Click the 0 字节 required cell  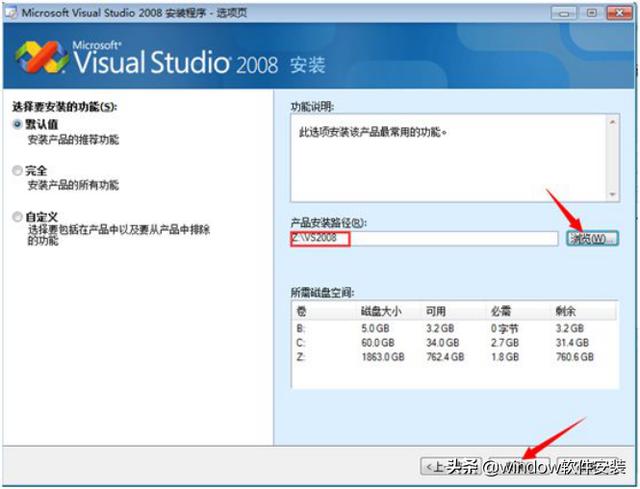click(504, 329)
